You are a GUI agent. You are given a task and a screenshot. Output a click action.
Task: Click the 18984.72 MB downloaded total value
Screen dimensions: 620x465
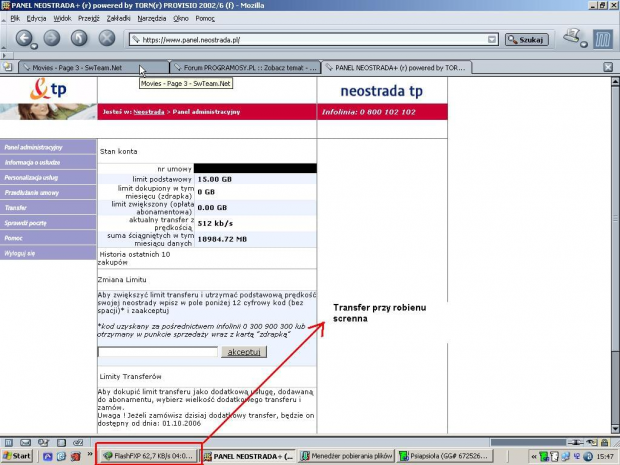[x=222, y=239]
